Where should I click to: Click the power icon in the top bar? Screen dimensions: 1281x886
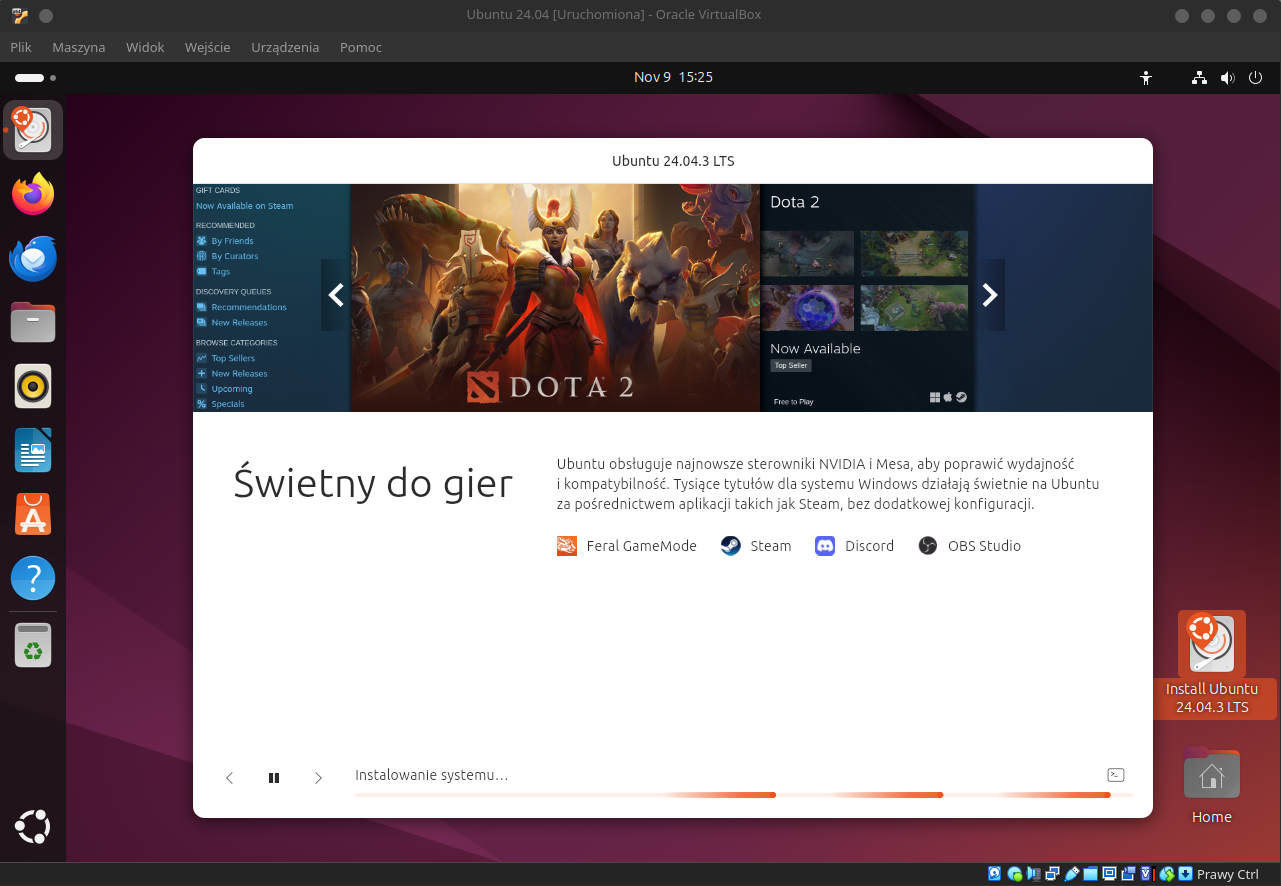pos(1255,77)
